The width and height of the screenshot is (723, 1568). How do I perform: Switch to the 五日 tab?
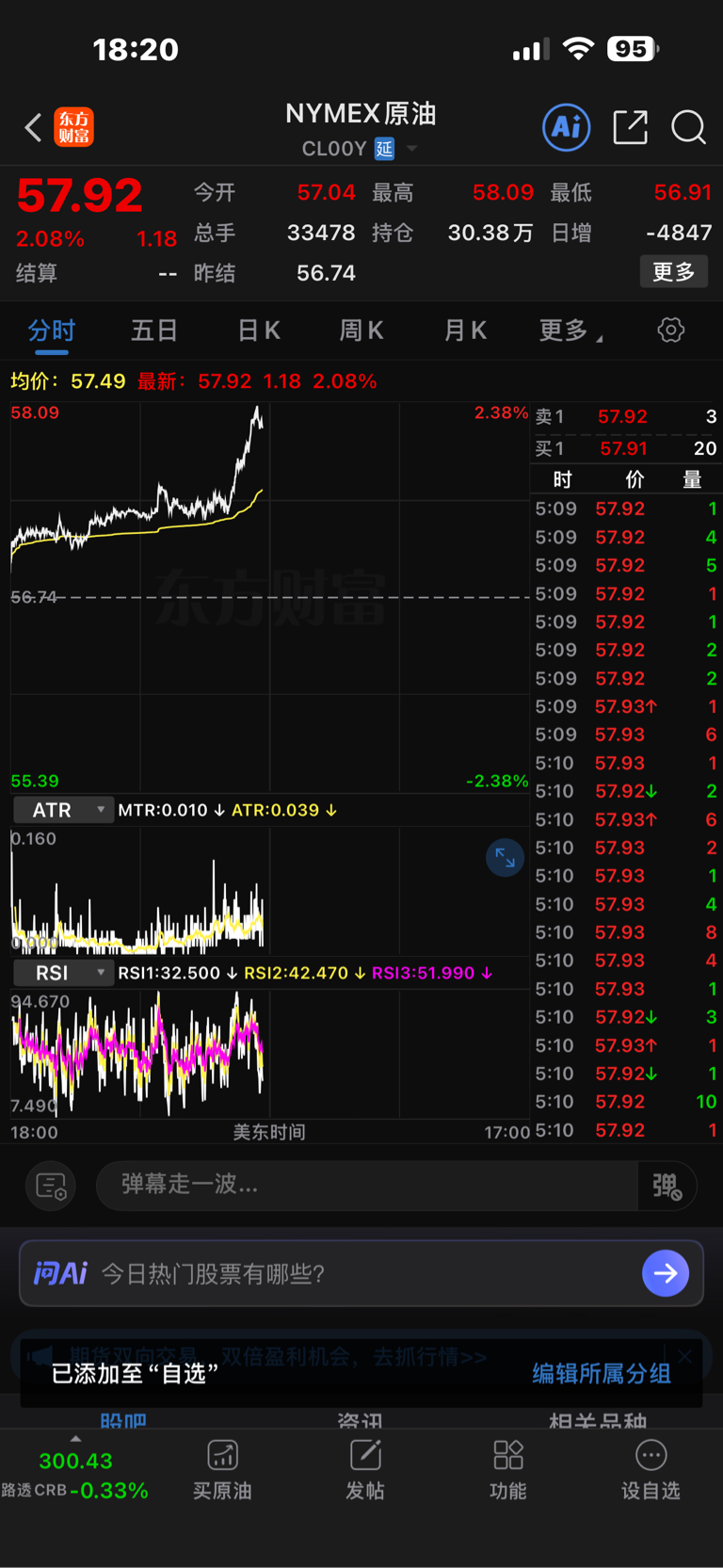[x=154, y=331]
